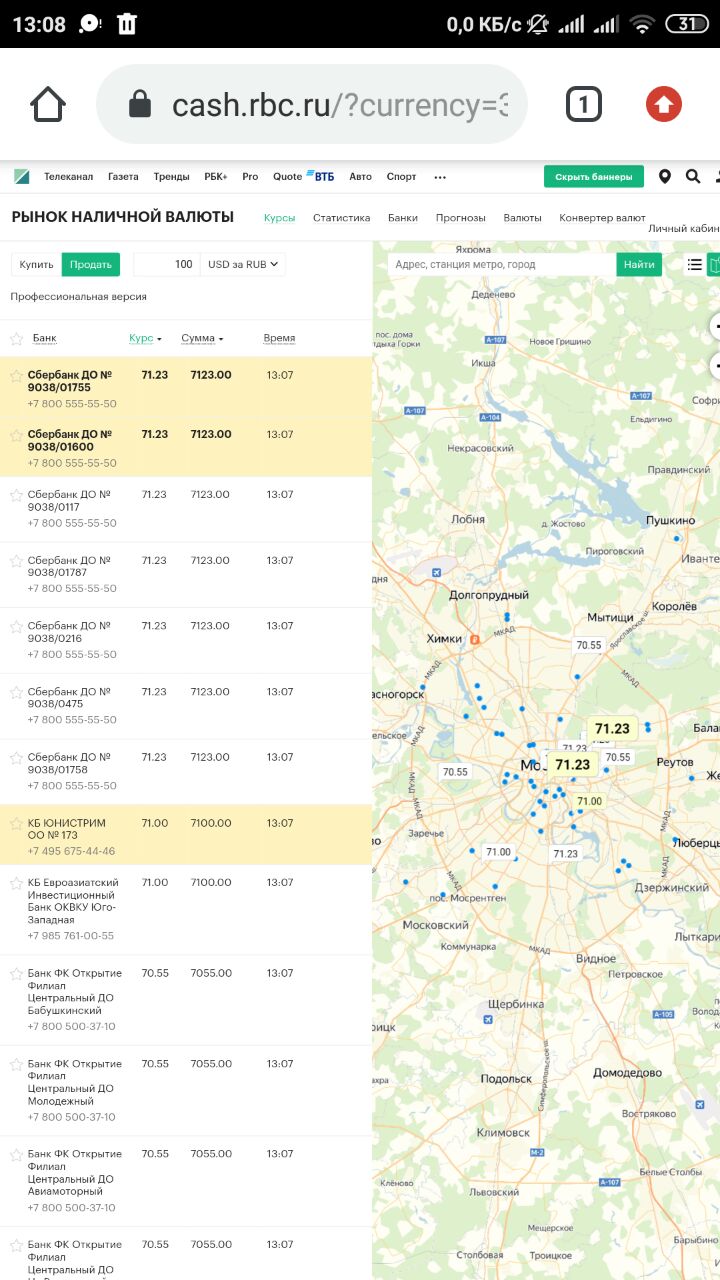Open Сбербанк ДО № 9038/01755 bank entry
The image size is (720, 1280).
click(x=69, y=381)
